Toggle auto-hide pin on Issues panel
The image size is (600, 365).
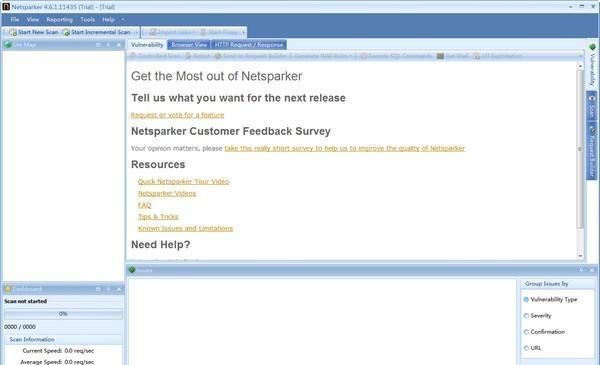(582, 270)
